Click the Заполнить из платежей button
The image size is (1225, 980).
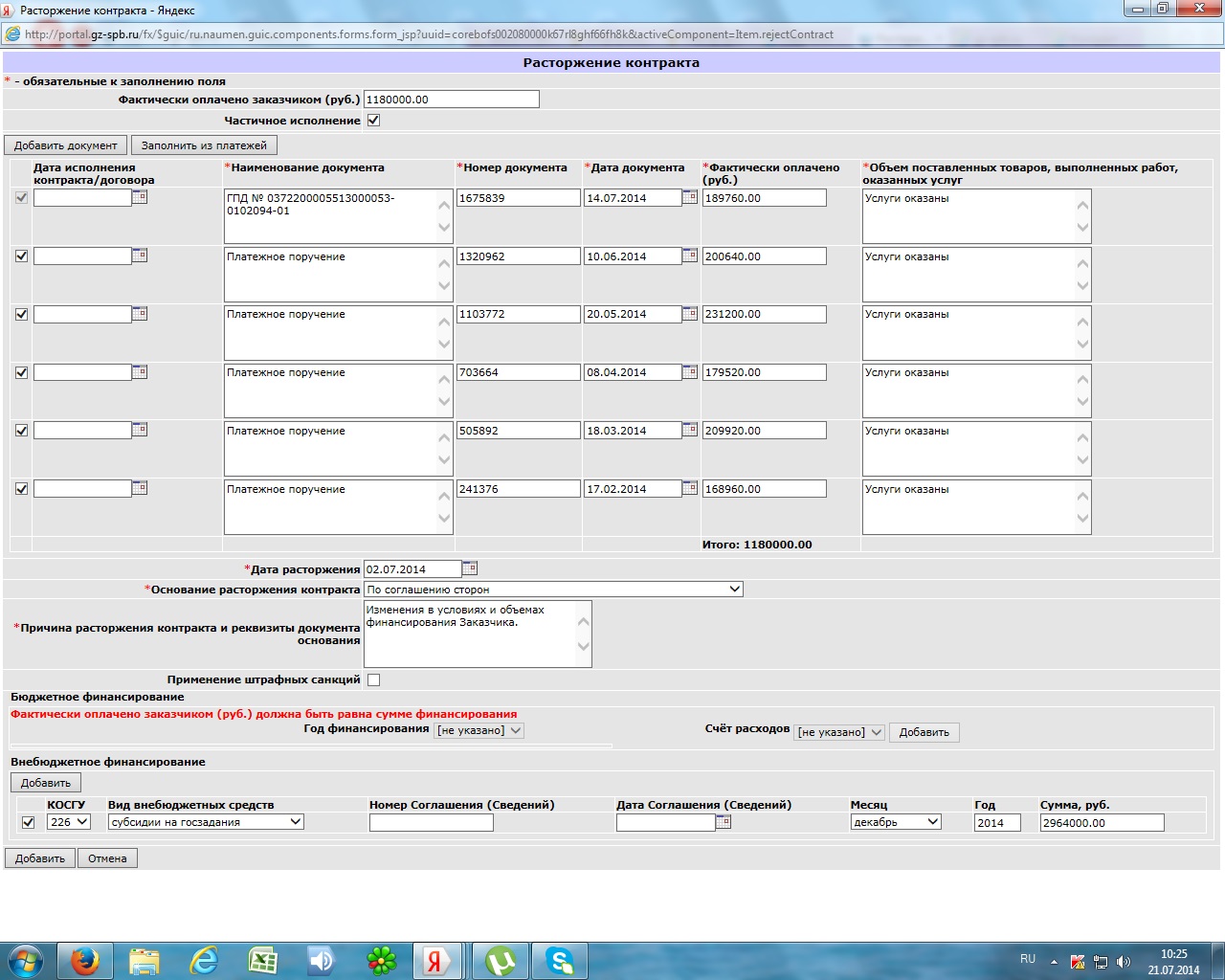pos(204,145)
